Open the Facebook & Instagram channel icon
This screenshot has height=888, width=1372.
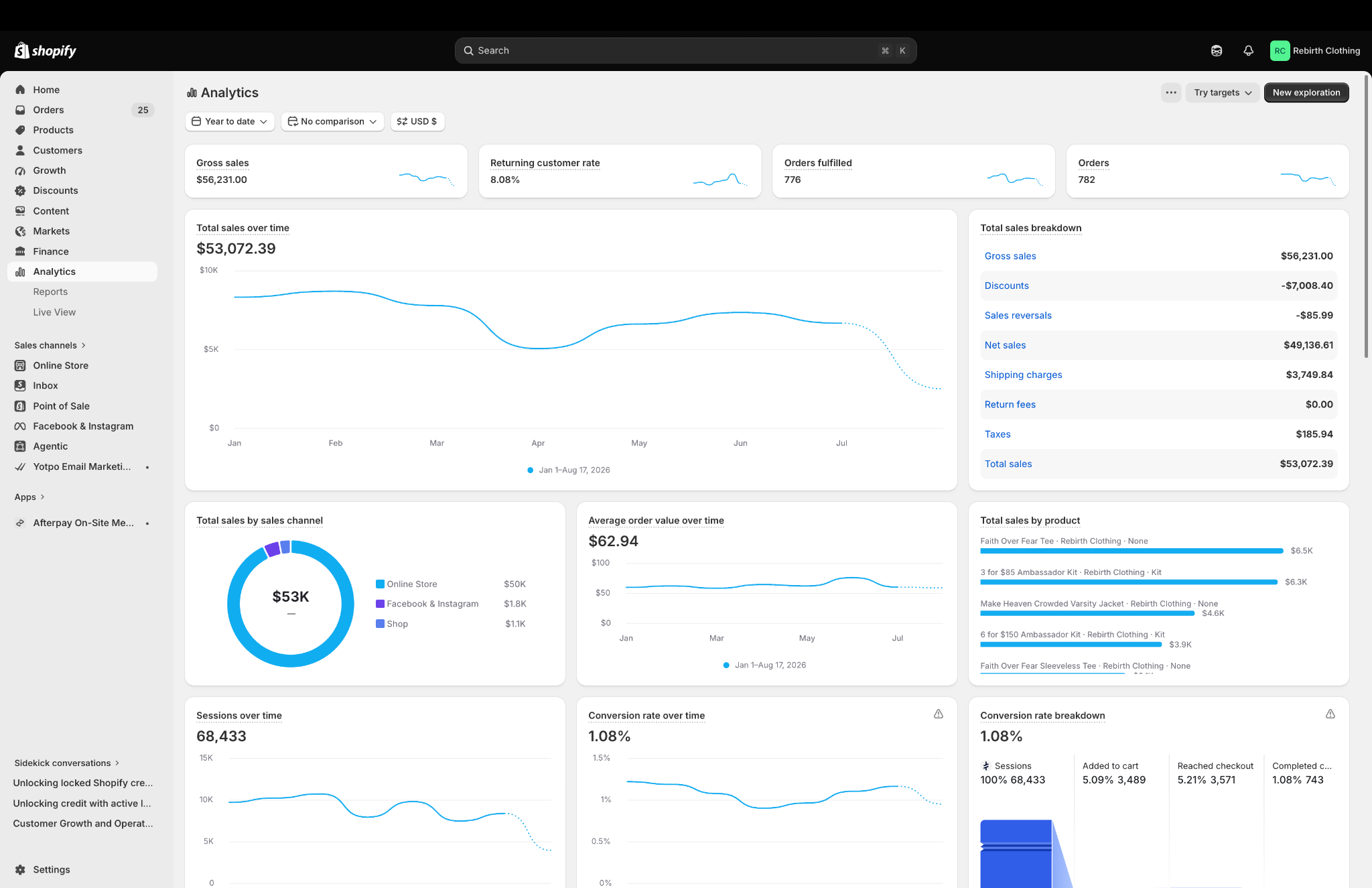tap(20, 426)
